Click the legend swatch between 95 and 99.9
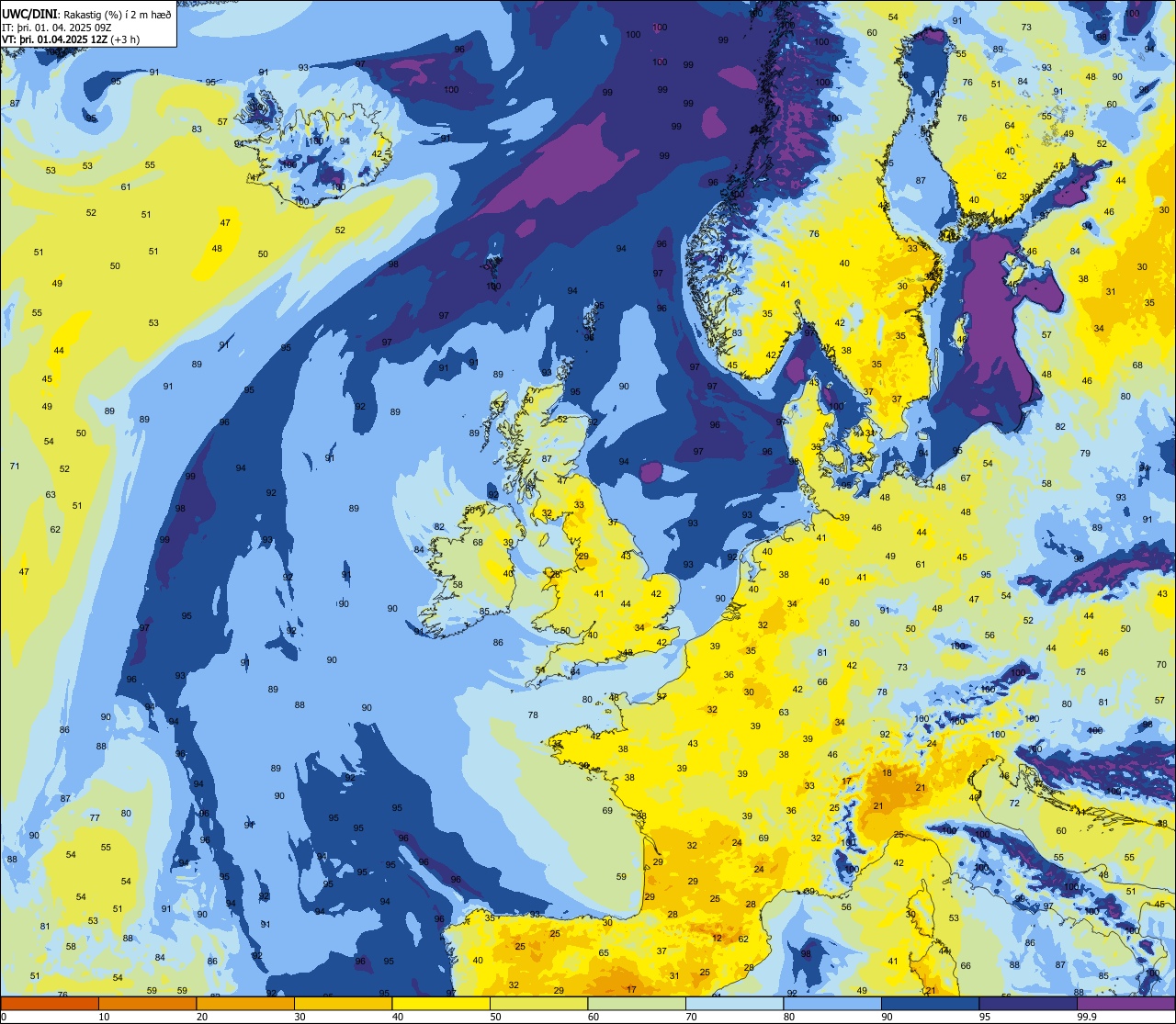1176x1024 pixels. click(1028, 1004)
